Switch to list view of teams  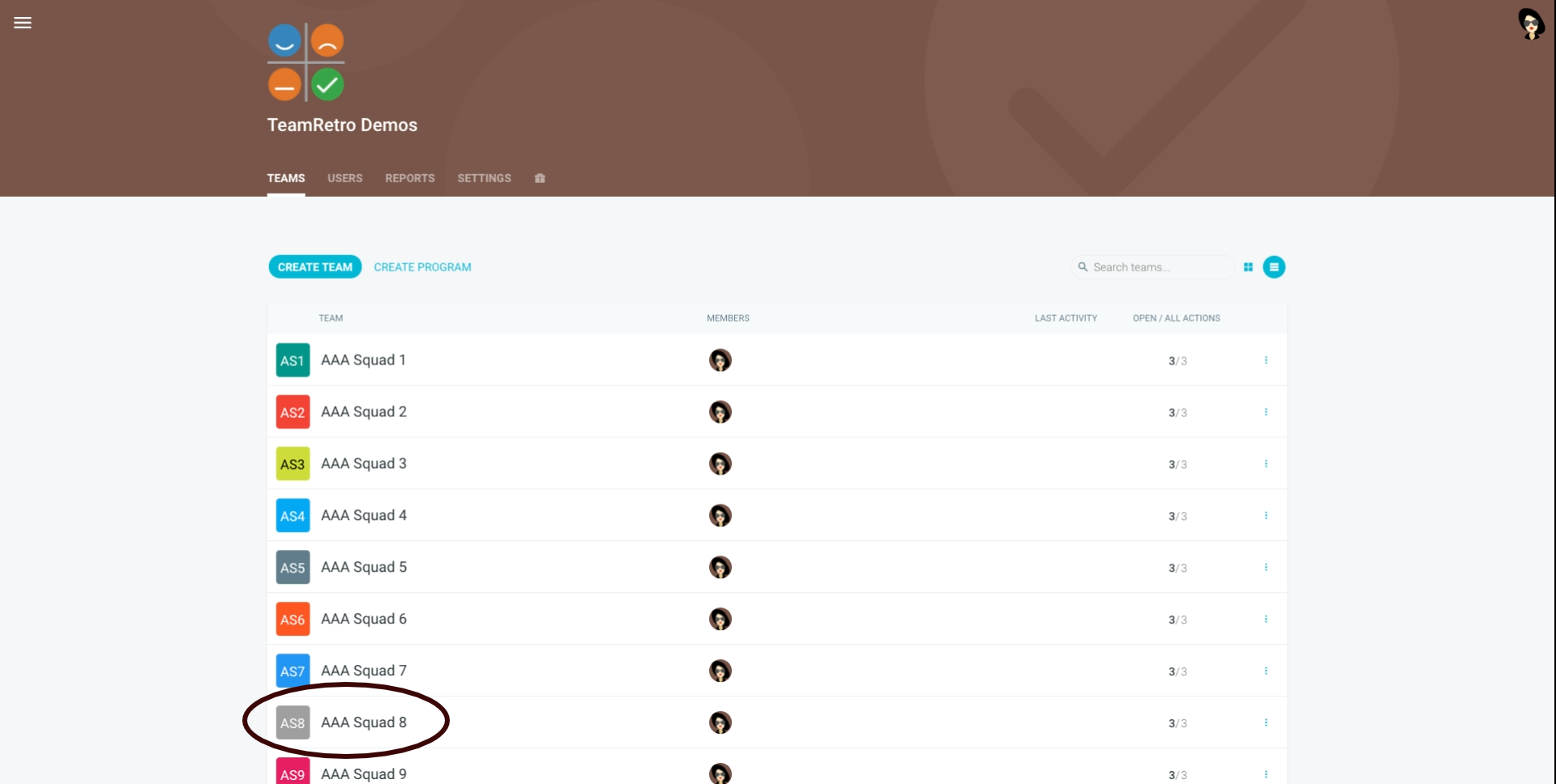pos(1274,267)
